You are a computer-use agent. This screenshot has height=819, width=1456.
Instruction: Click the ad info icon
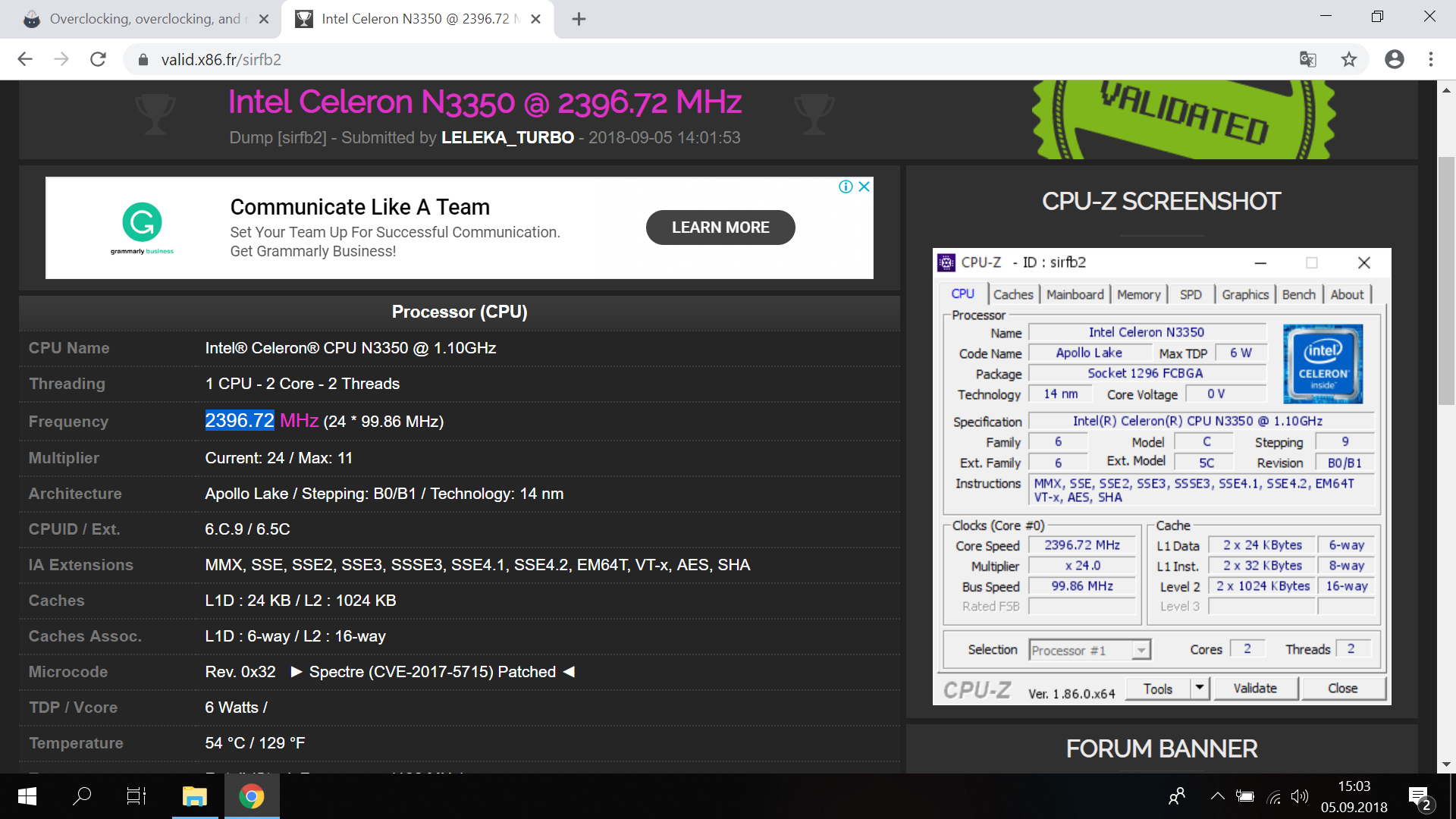pos(846,187)
